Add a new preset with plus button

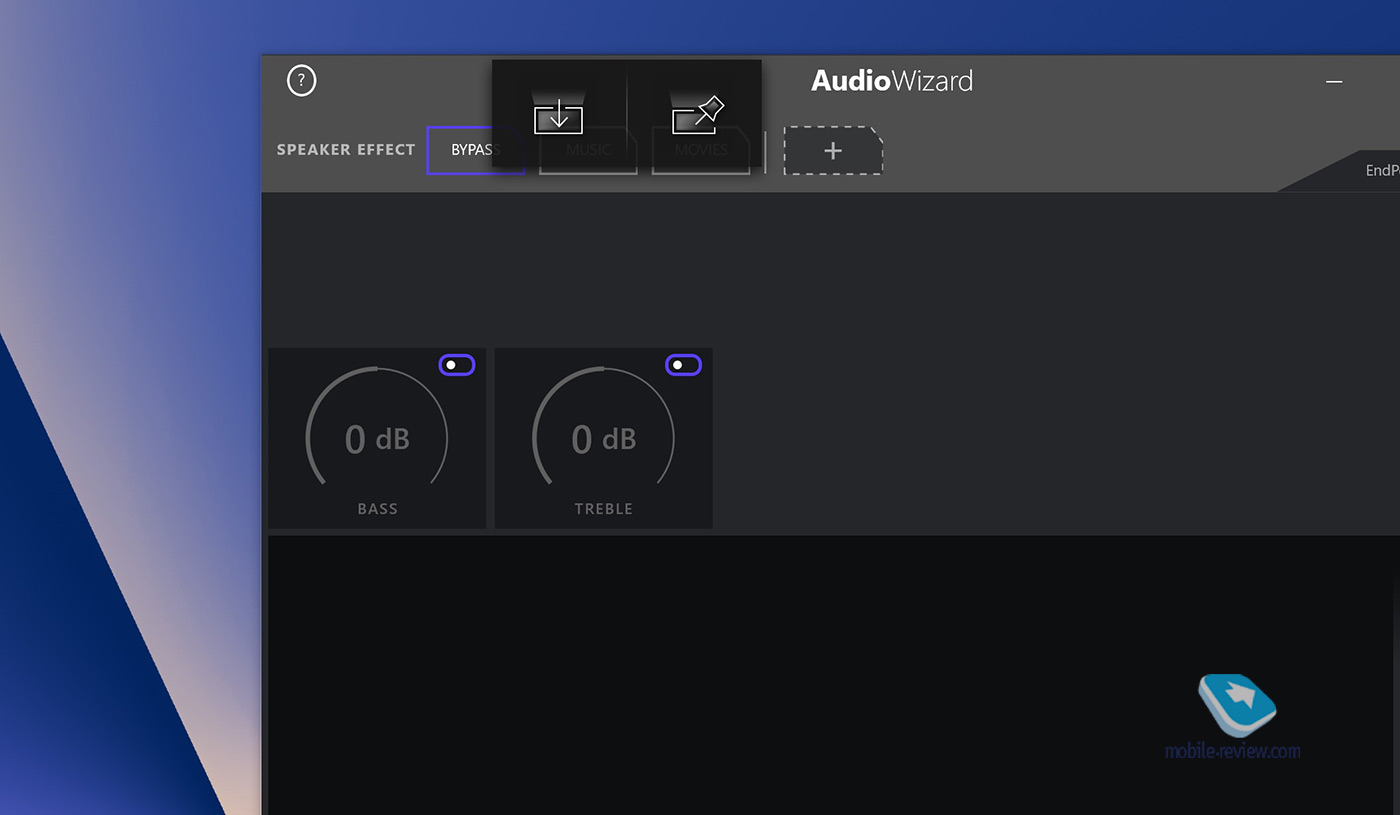click(x=833, y=151)
